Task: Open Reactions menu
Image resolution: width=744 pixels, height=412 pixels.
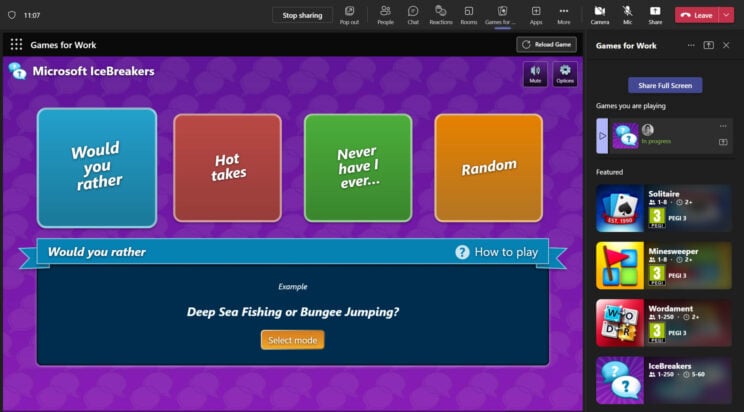Action: [x=441, y=15]
